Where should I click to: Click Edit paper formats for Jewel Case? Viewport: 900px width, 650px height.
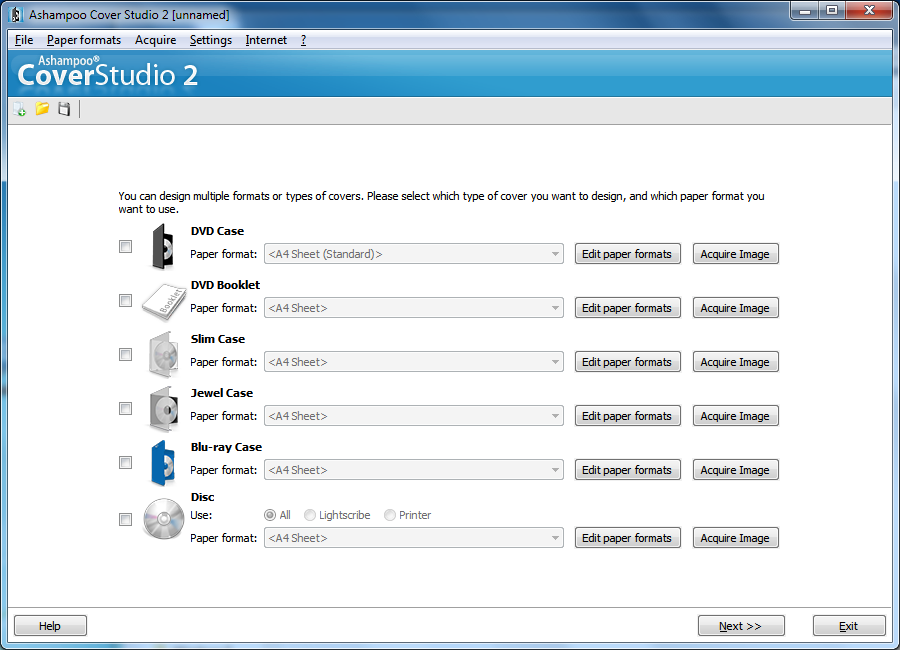(x=627, y=416)
